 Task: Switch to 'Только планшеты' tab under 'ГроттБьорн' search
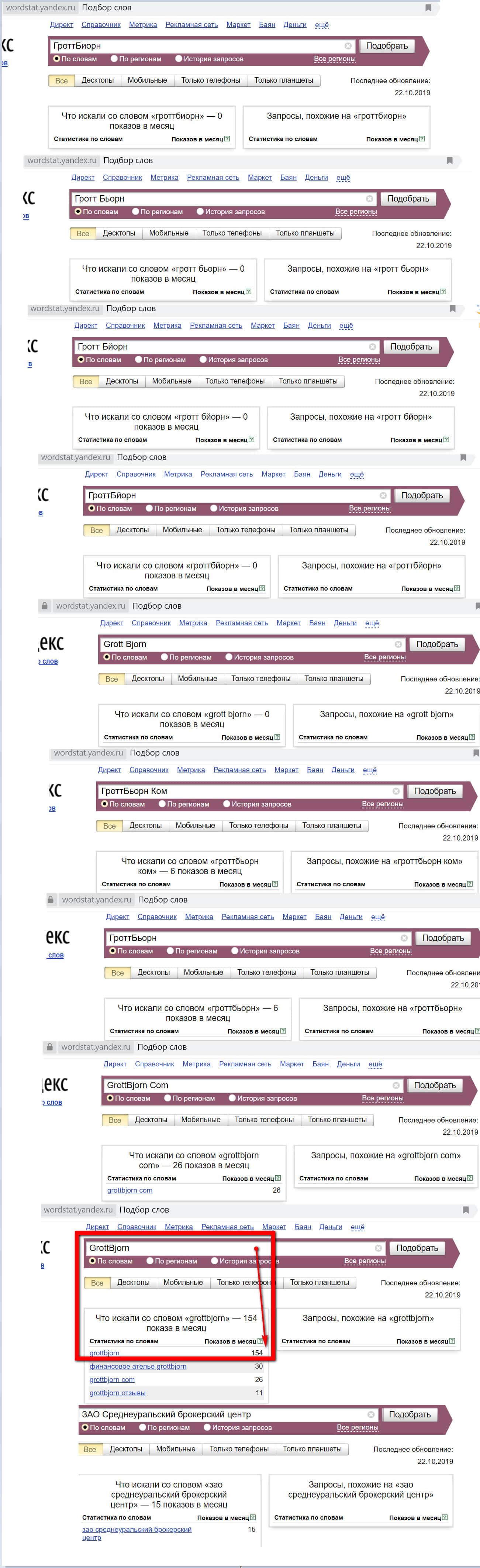coord(339,973)
